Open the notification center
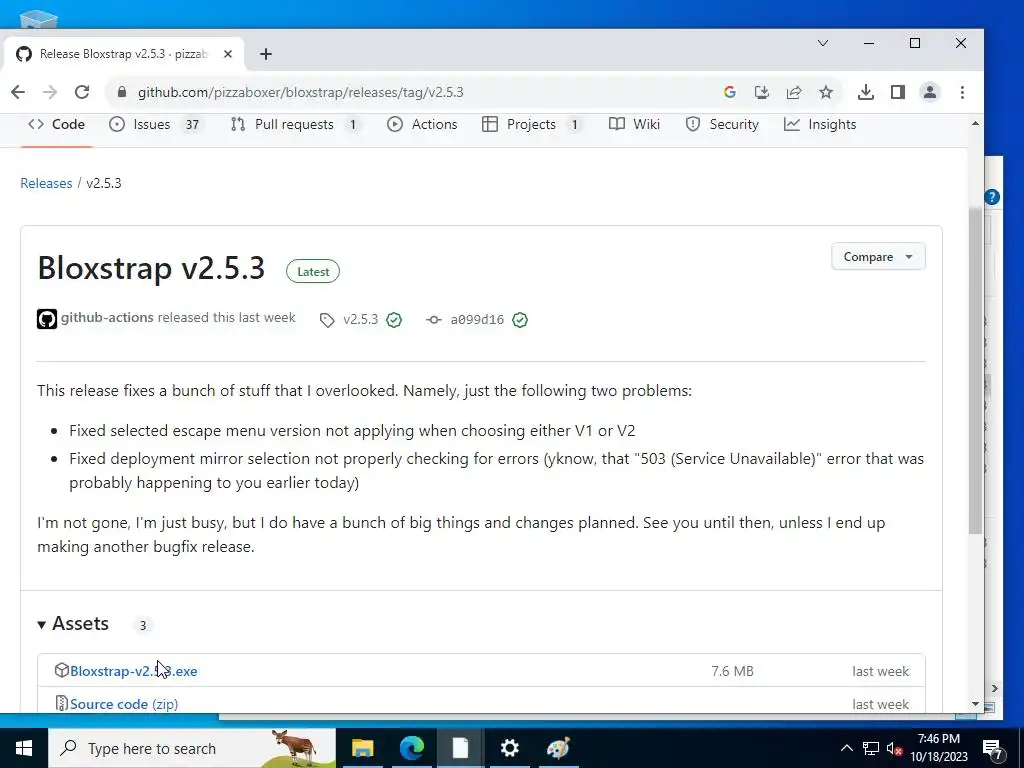Image resolution: width=1024 pixels, height=768 pixels. [993, 748]
